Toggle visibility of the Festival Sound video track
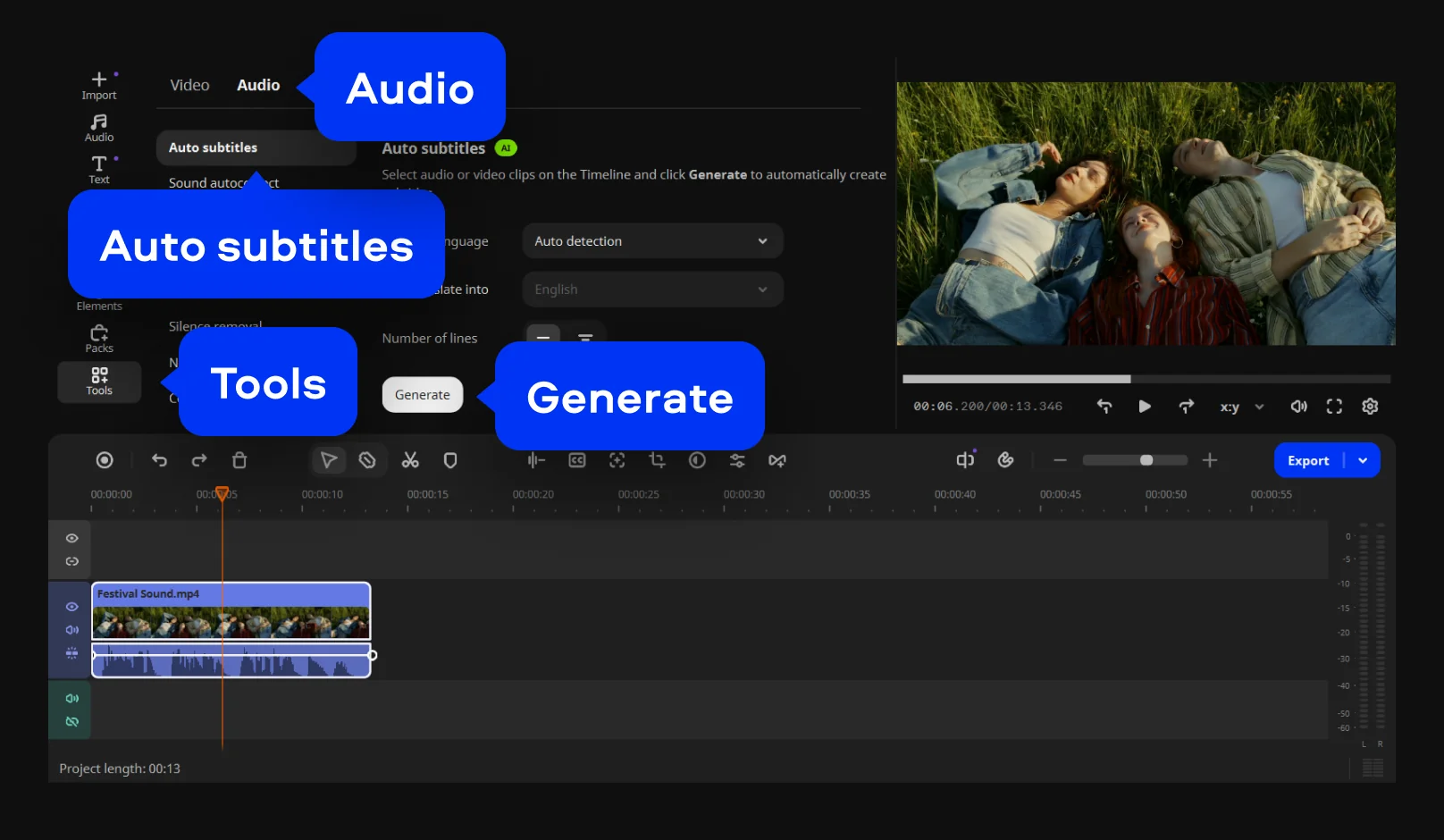Image resolution: width=1444 pixels, height=840 pixels. (x=72, y=607)
